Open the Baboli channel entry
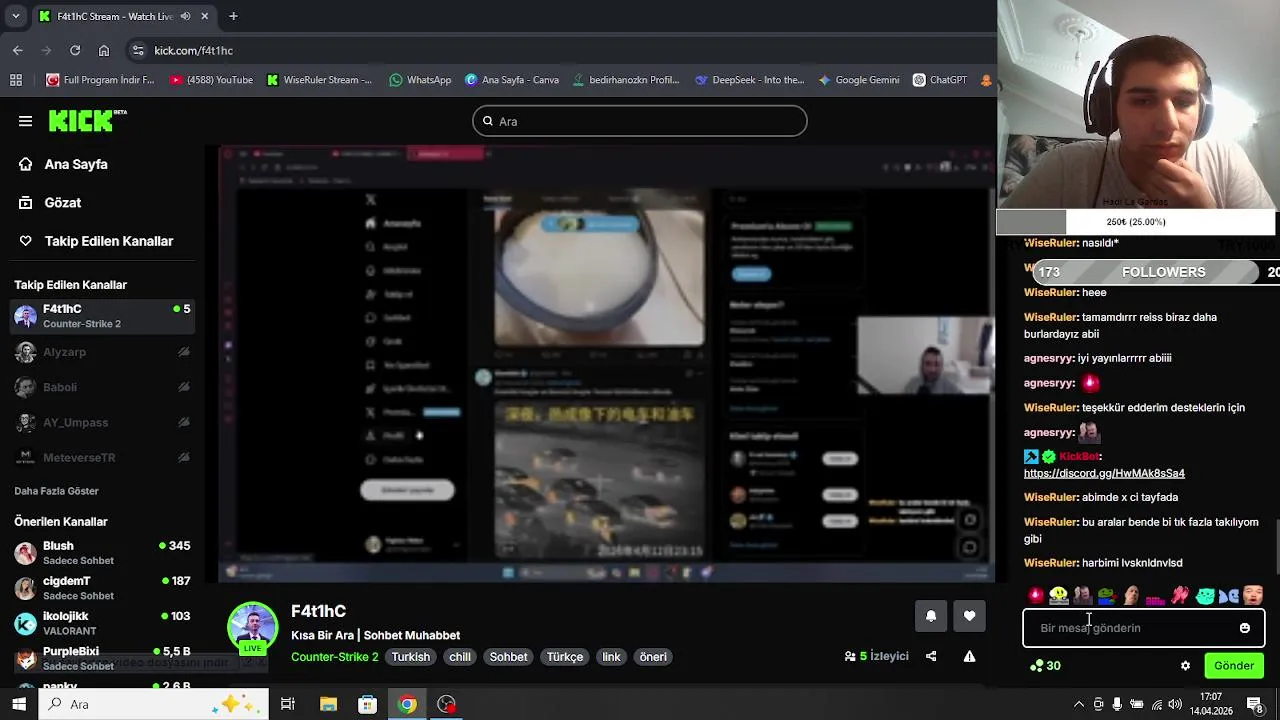 coord(100,387)
